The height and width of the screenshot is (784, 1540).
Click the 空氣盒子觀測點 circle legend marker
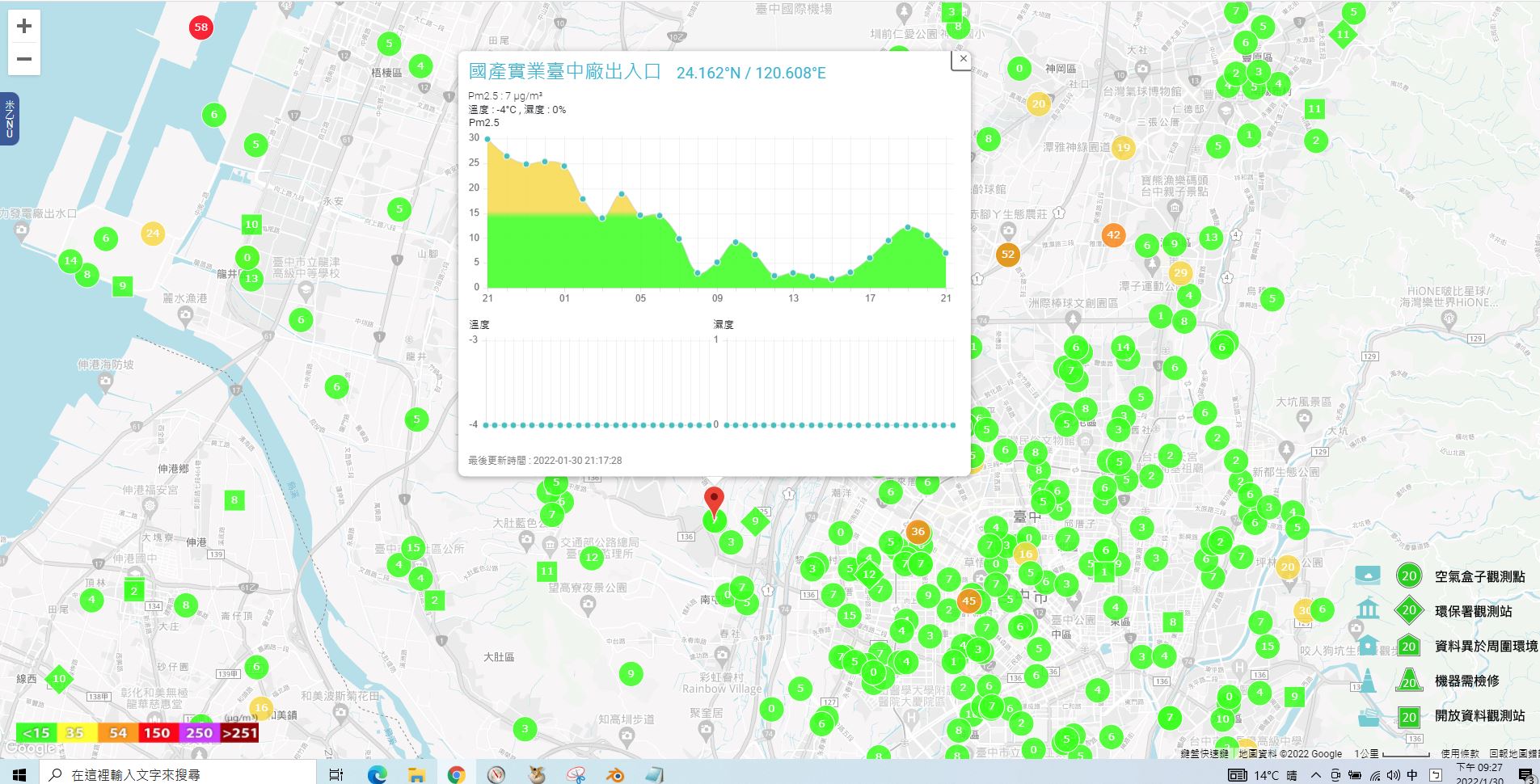click(1409, 576)
